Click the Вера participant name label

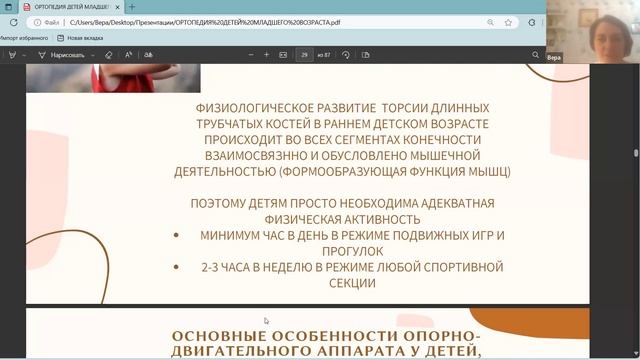click(x=553, y=58)
